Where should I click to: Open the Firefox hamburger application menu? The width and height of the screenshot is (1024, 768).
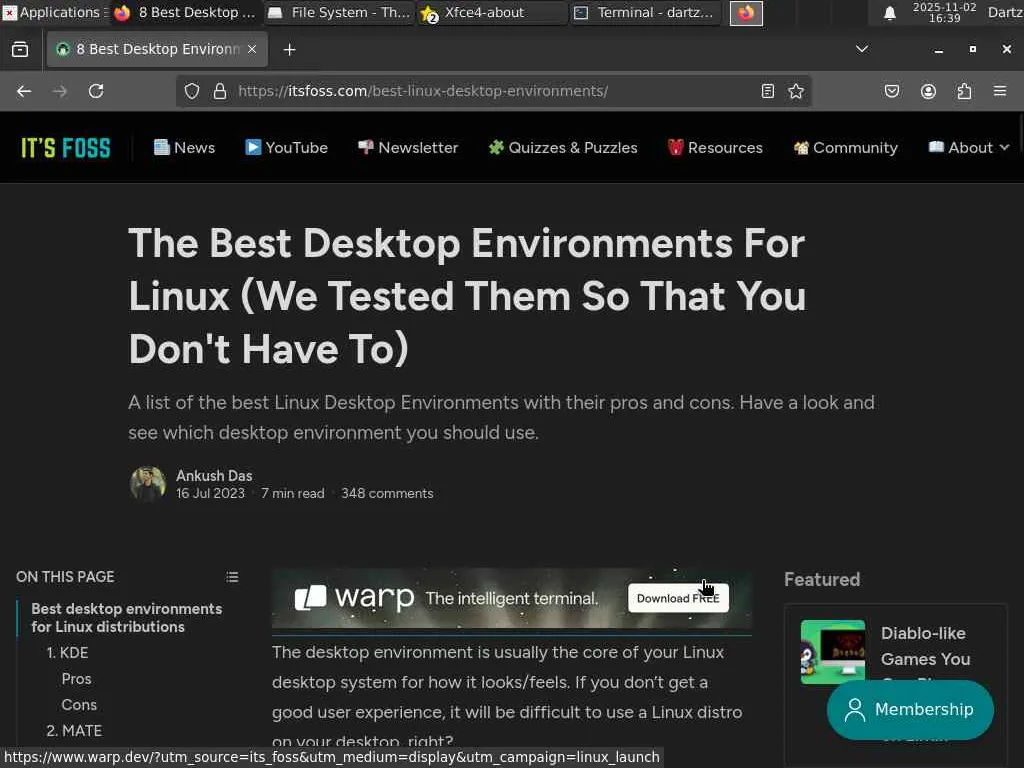[x=1000, y=91]
